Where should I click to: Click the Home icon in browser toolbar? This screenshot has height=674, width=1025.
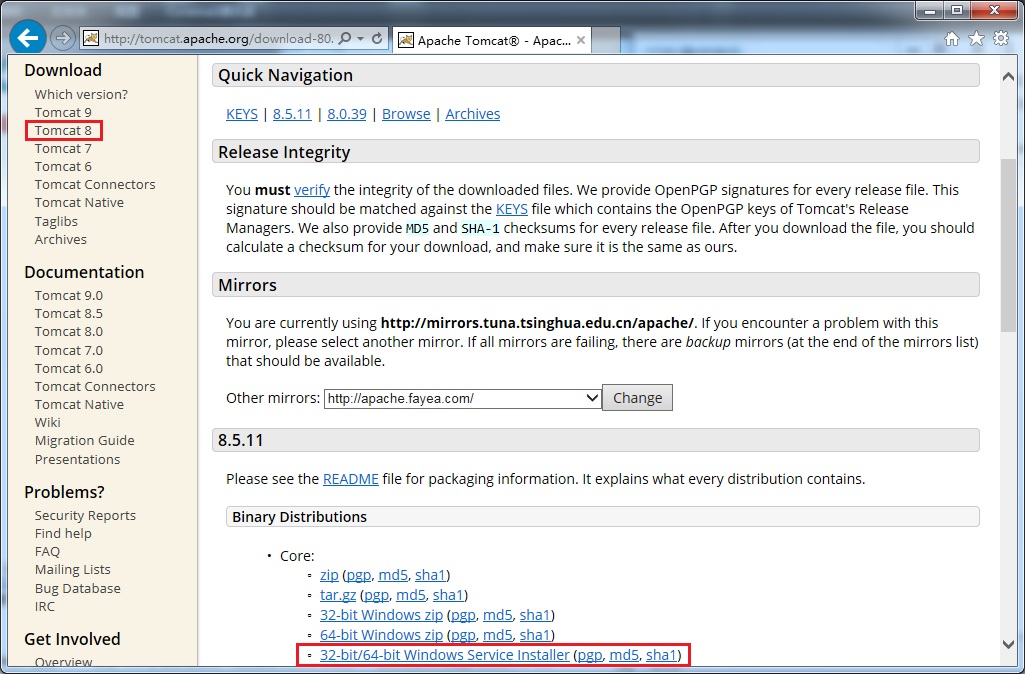pos(952,39)
